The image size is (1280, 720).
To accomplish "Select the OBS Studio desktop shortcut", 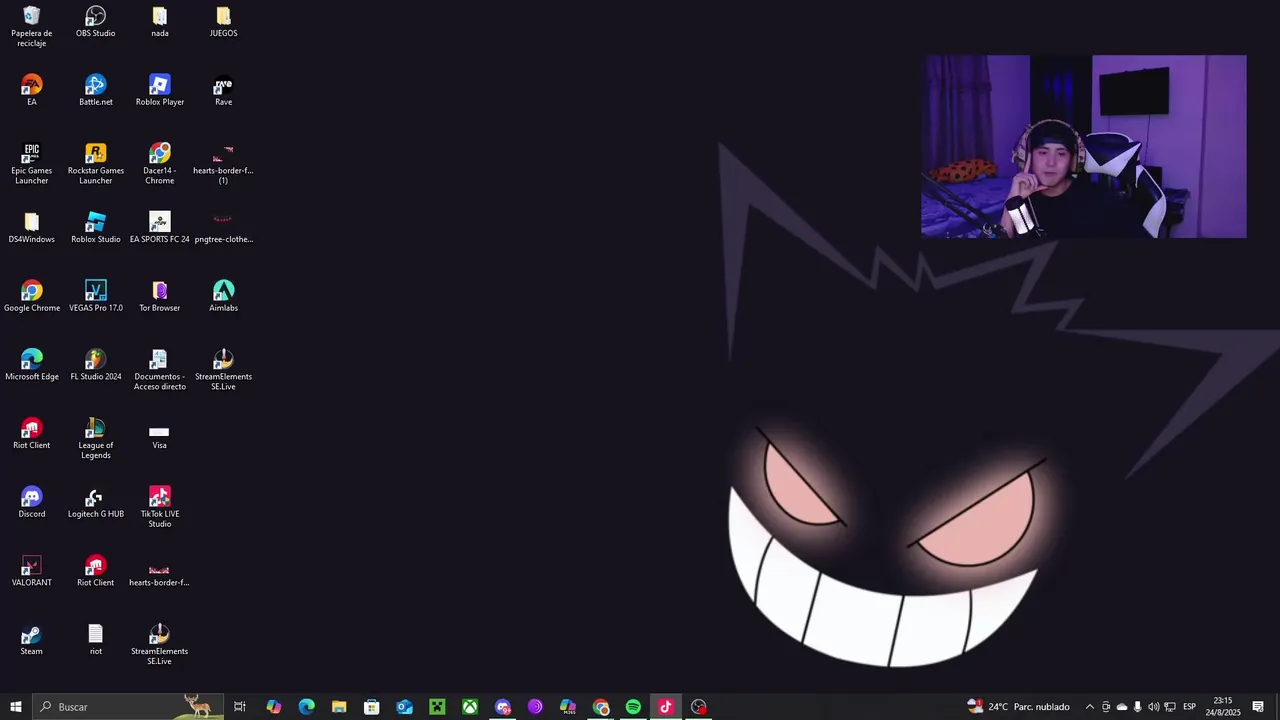I will 96,22.
